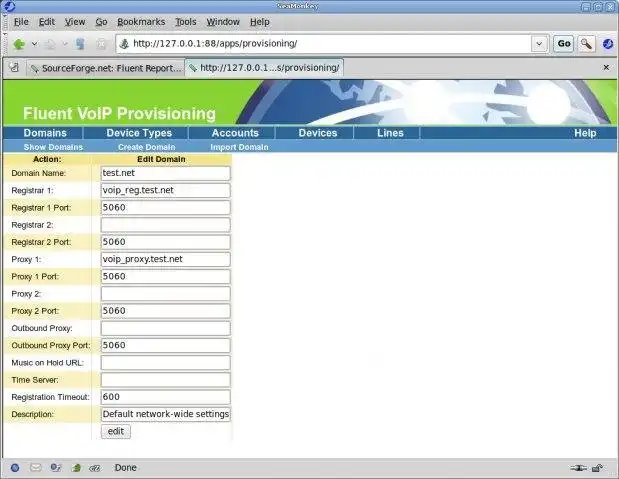Open Mail from status bar envelope icon

(36, 468)
